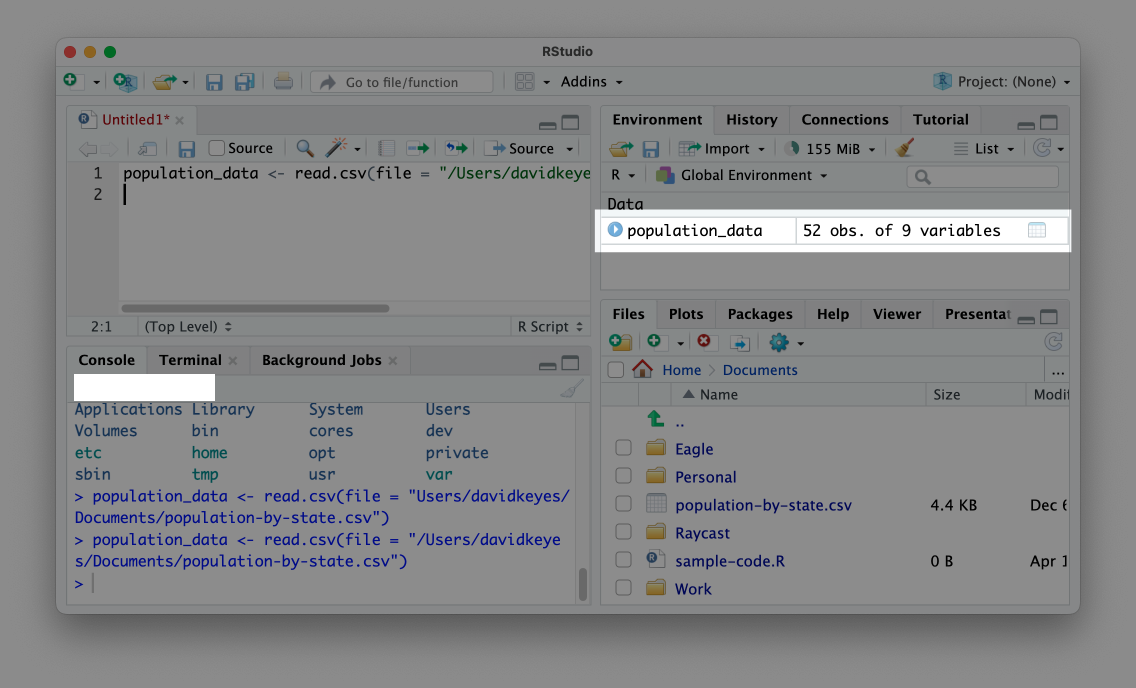The width and height of the screenshot is (1136, 688).
Task: Navigate to Documents via the breadcrumb link
Action: [x=759, y=369]
